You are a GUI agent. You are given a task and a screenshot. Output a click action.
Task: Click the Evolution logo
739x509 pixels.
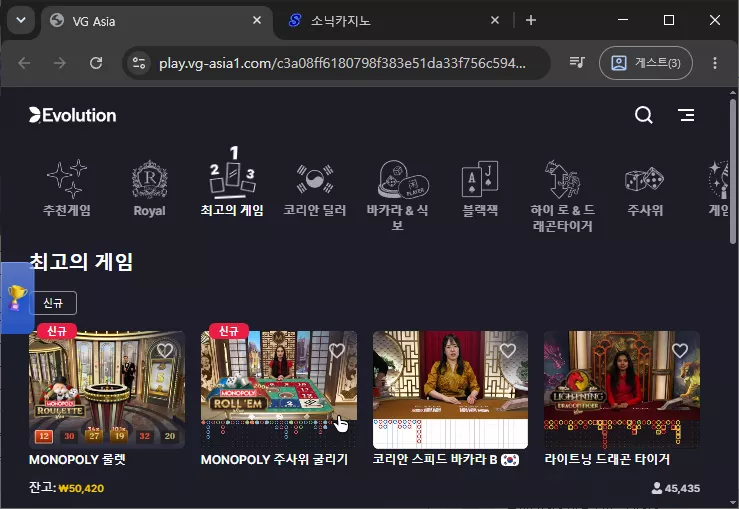click(73, 115)
